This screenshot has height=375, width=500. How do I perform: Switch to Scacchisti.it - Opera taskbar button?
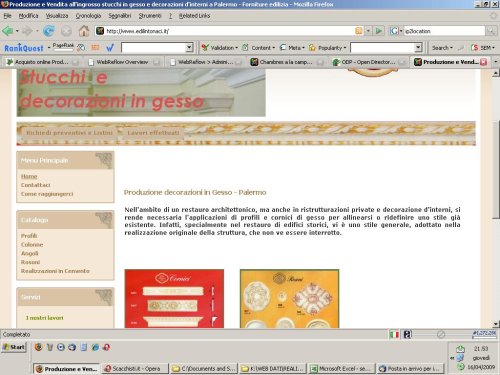click(135, 369)
